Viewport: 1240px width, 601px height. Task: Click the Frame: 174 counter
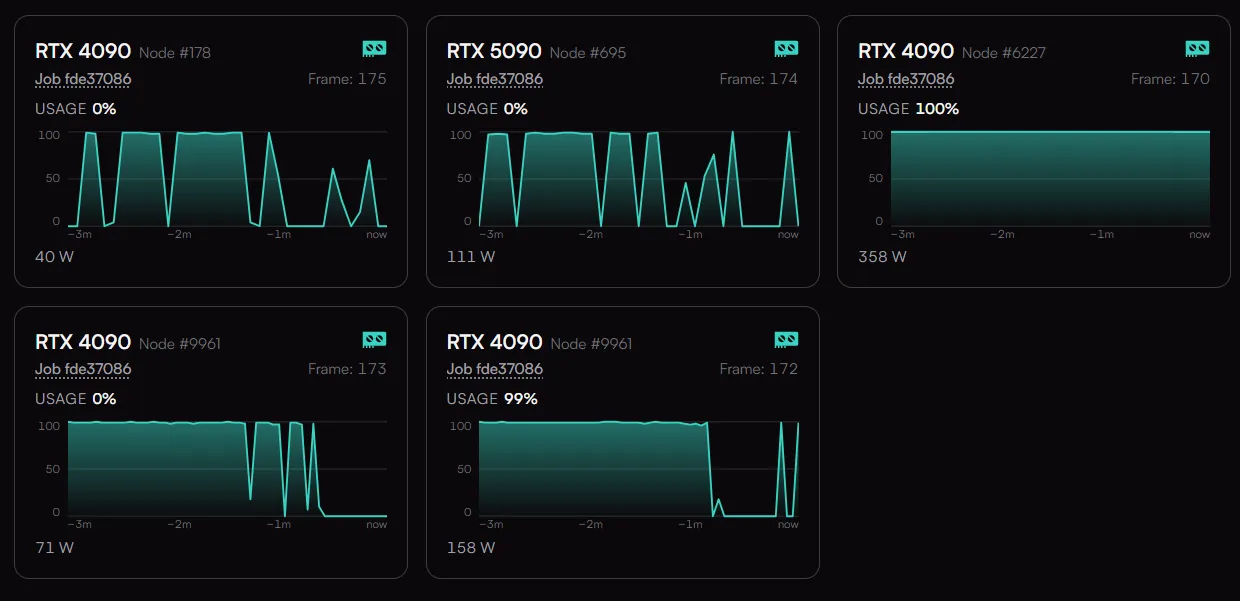[x=759, y=79]
